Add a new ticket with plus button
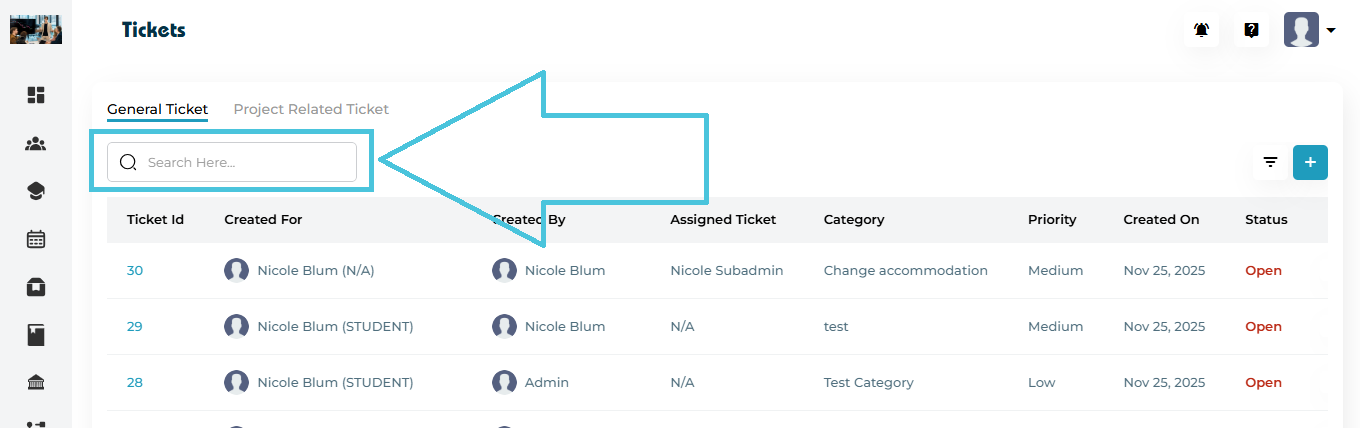Viewport: 1360px width, 428px height. click(1310, 162)
